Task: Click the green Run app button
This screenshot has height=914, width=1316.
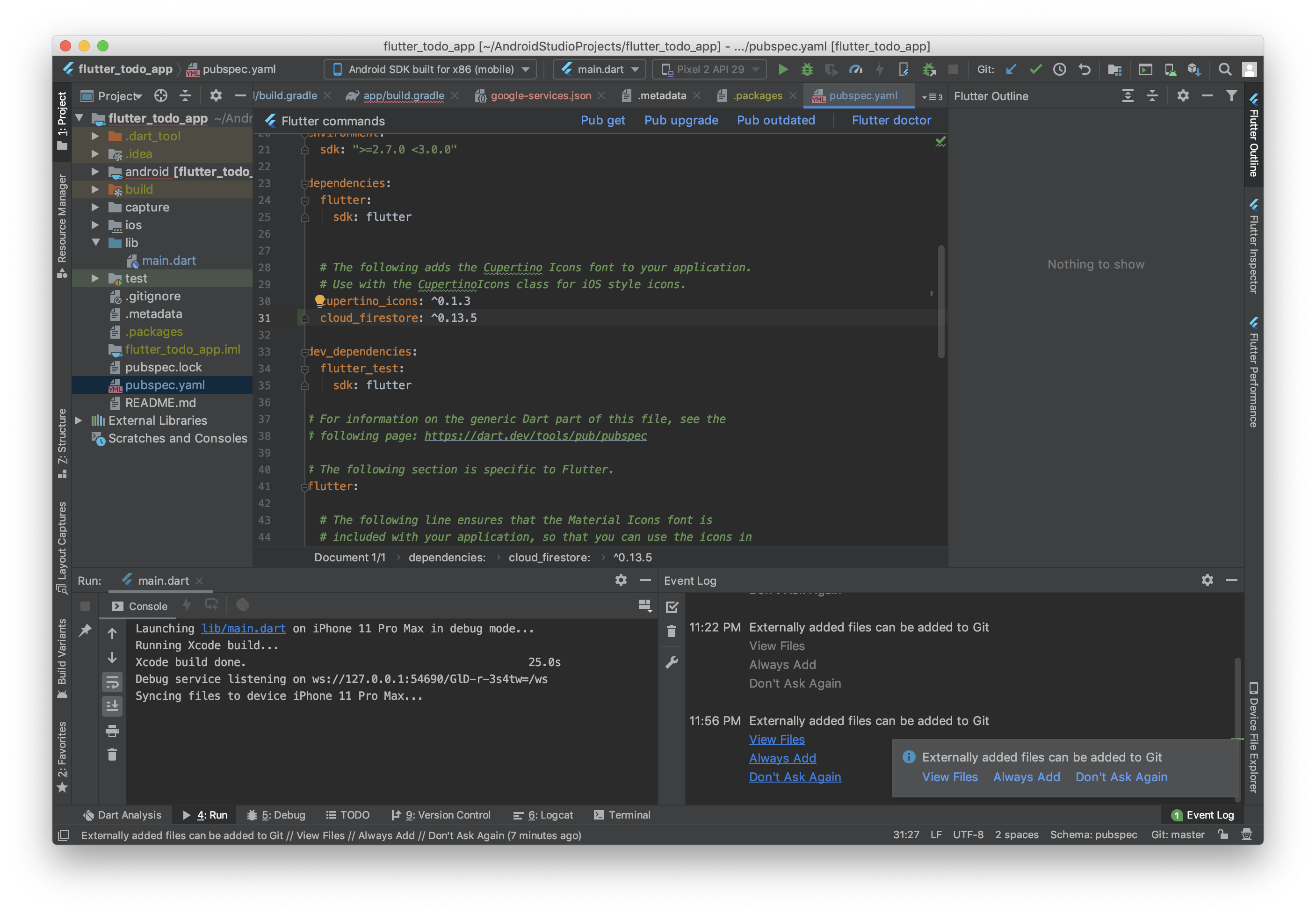Action: 782,69
